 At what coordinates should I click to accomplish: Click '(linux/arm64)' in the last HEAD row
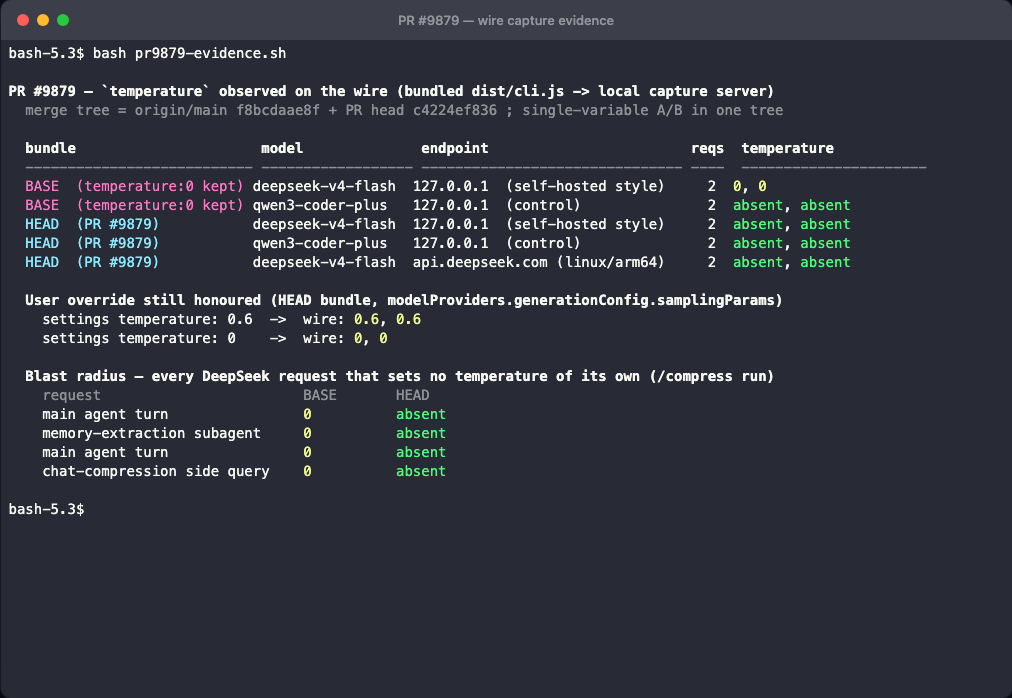click(x=611, y=262)
